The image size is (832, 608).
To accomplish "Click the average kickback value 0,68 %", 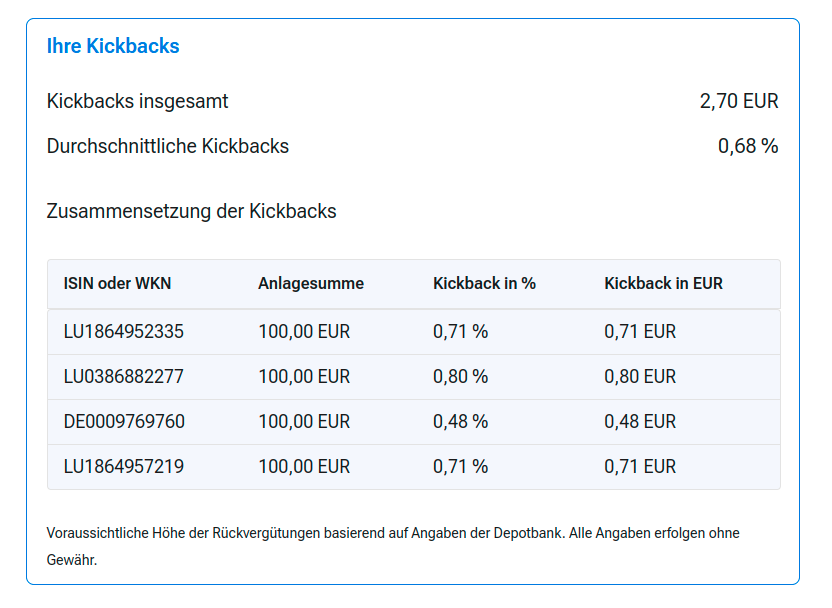I will point(748,146).
